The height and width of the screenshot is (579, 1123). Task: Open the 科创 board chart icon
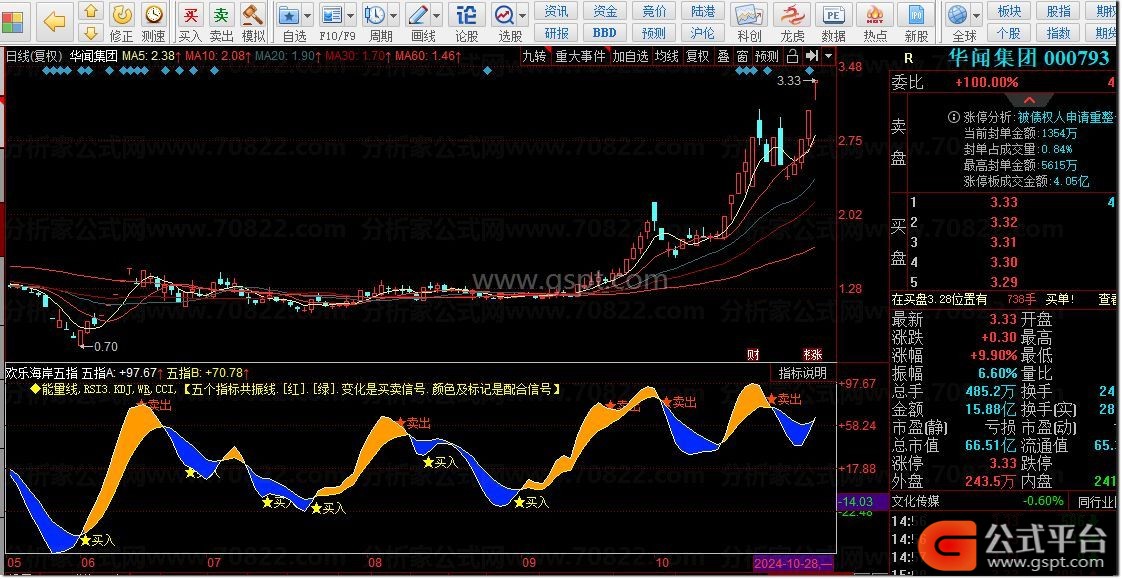748,21
